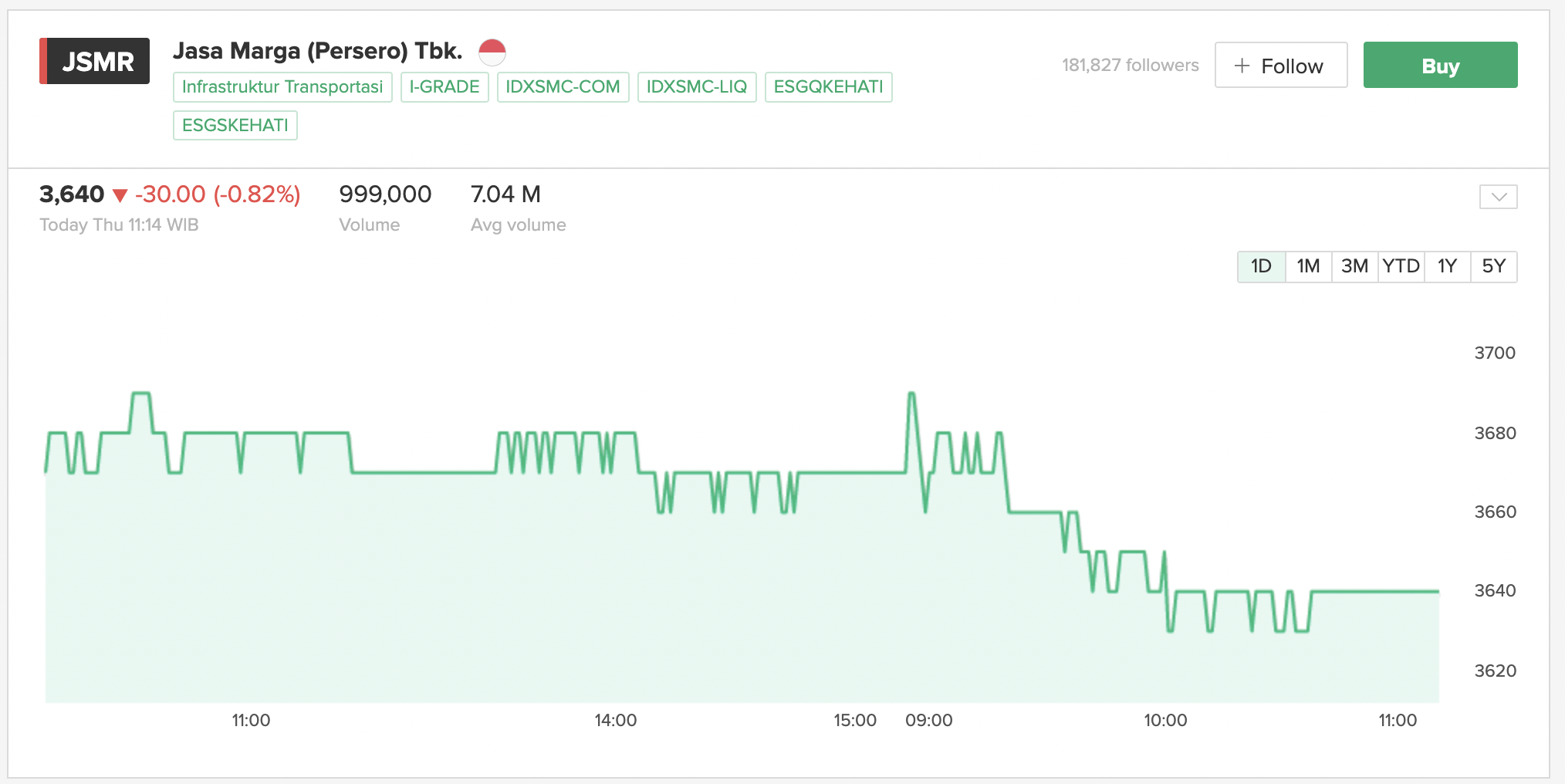Screen dimensions: 1565x784
Task: Click the 15:00 time axis label
Action: point(855,721)
